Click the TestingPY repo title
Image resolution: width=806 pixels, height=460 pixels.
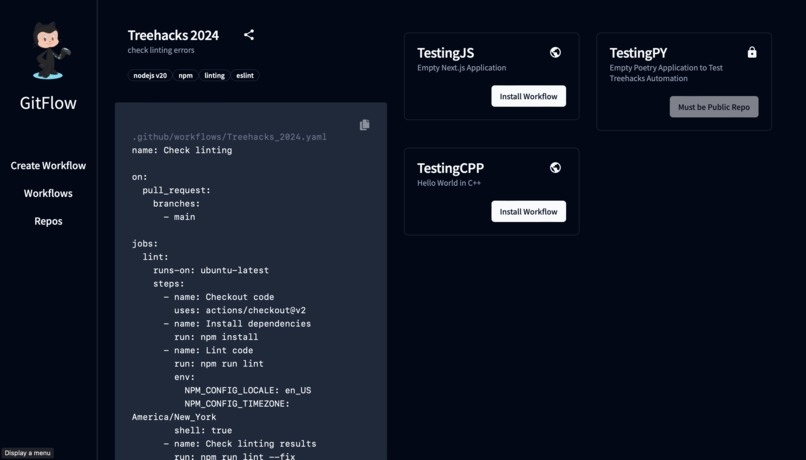click(638, 53)
